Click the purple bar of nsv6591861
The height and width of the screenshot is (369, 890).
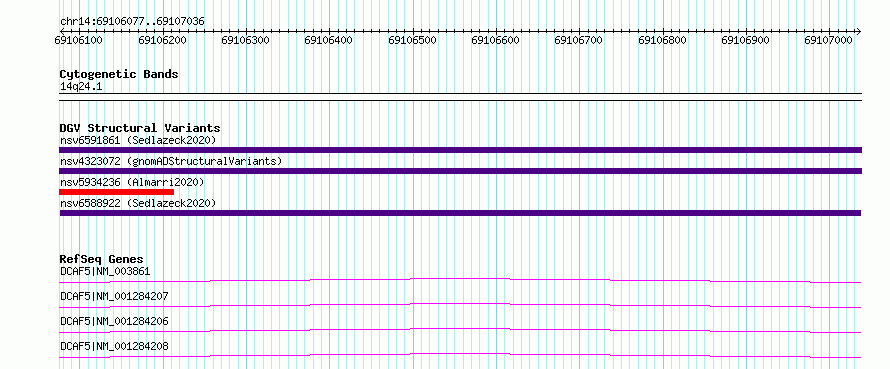coord(460,150)
